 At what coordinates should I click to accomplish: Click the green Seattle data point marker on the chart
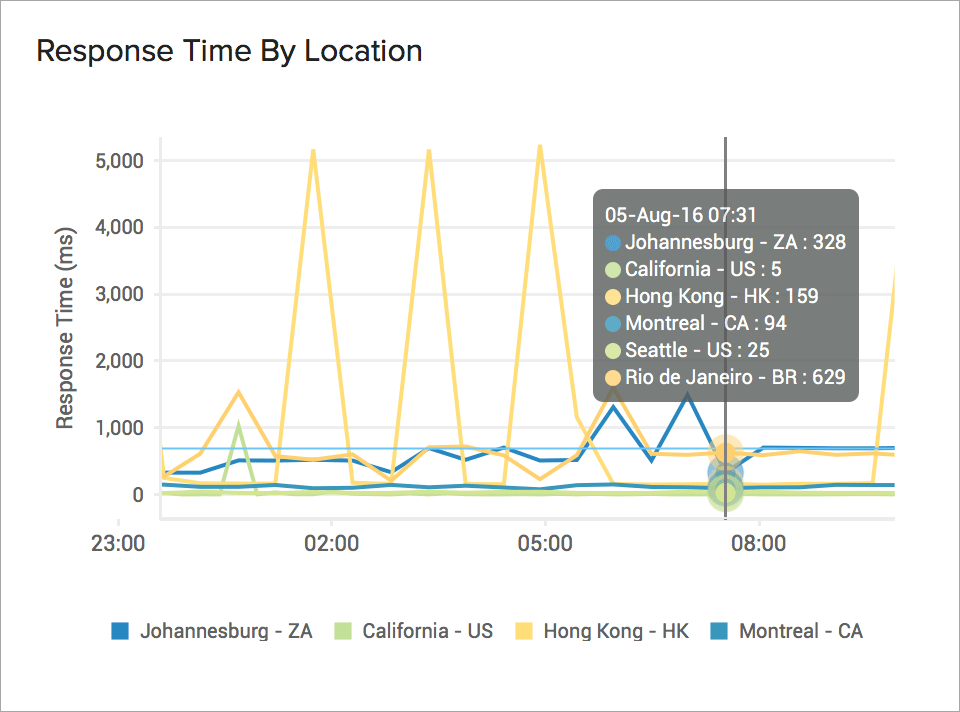coord(725,490)
